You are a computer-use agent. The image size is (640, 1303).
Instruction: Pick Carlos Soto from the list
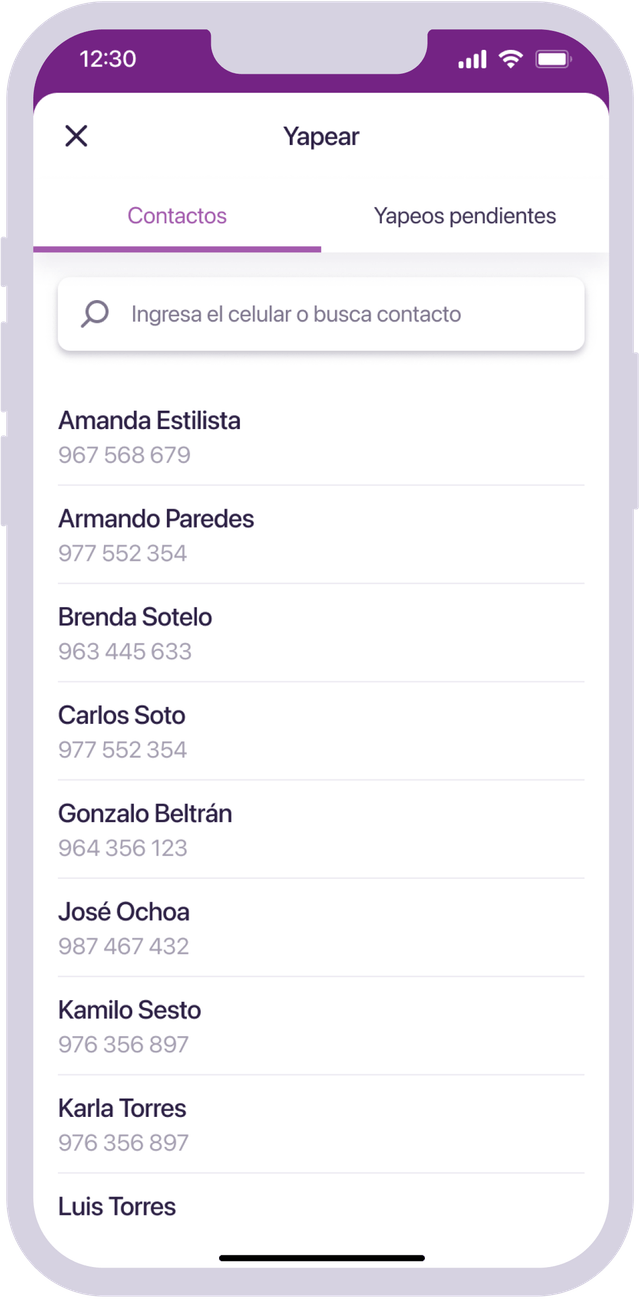(320, 731)
